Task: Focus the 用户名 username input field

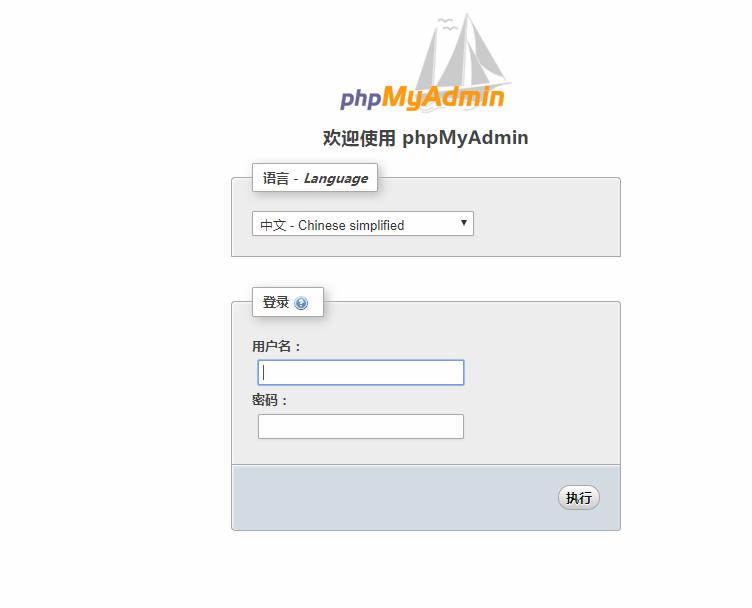Action: tap(361, 373)
